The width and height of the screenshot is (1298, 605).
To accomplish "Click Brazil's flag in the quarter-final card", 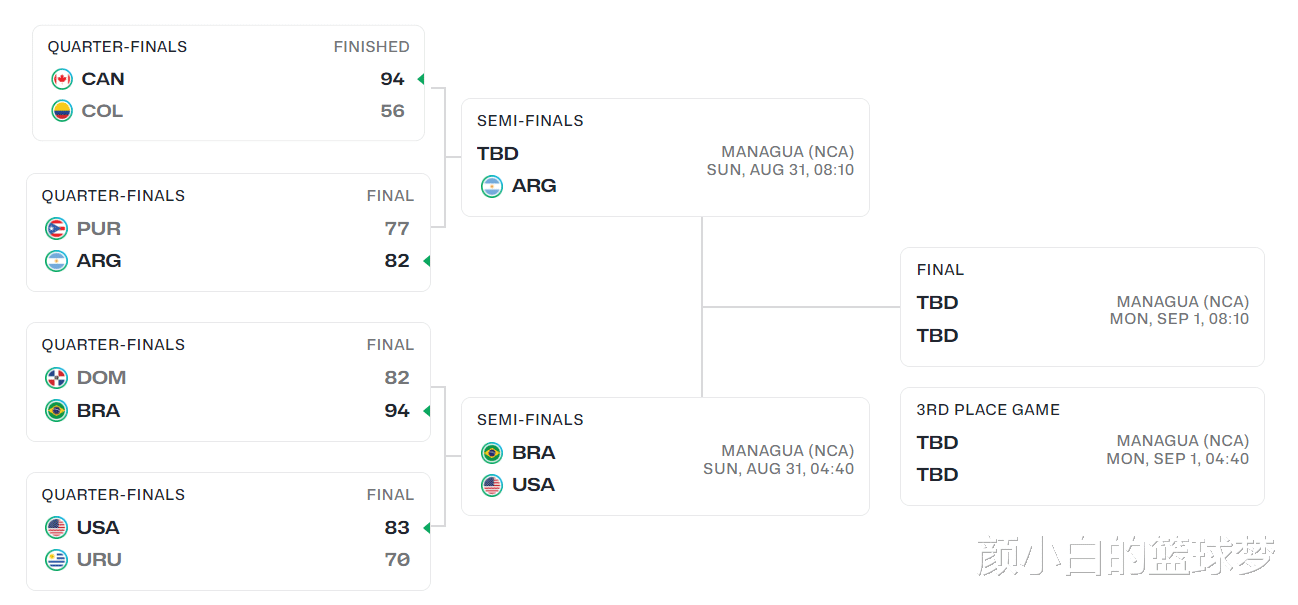I will coord(56,410).
